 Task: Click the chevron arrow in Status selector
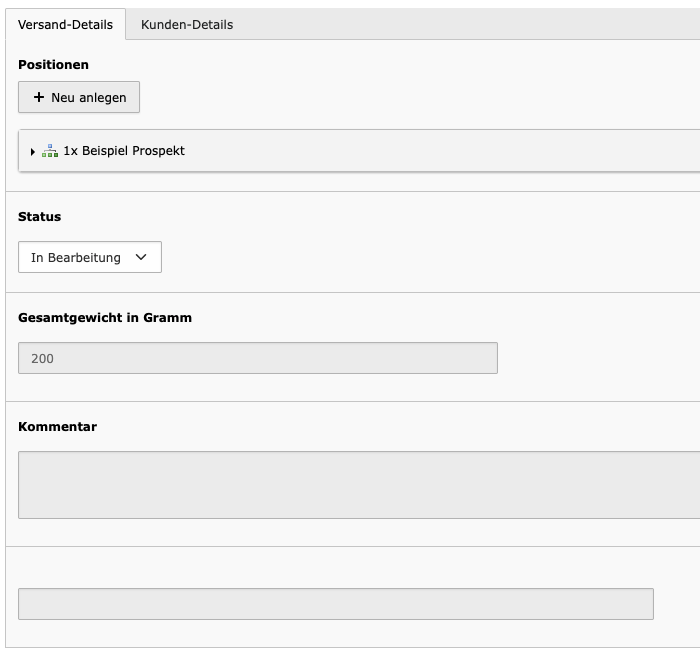pos(141,257)
